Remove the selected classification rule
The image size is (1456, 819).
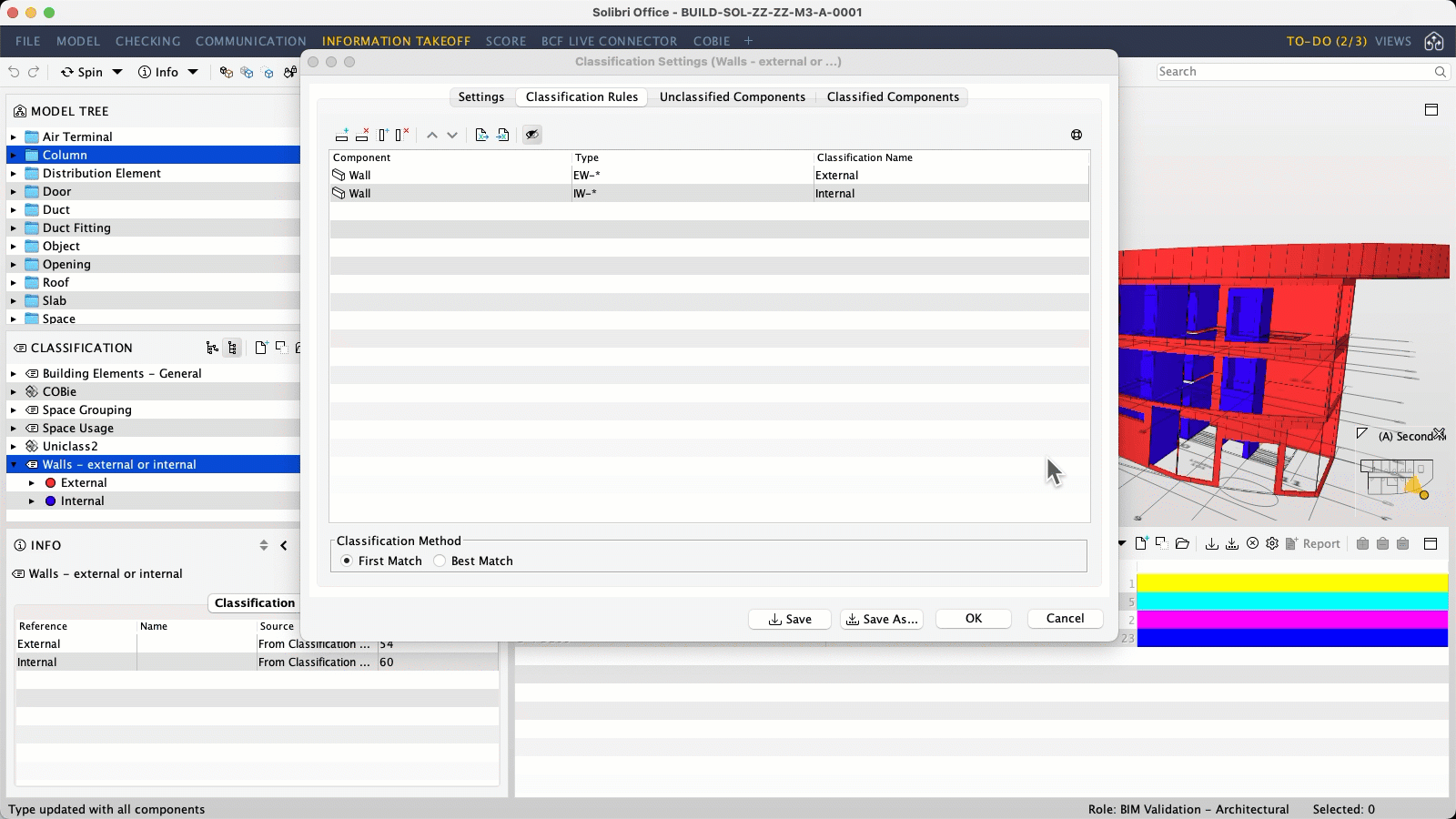click(x=362, y=135)
